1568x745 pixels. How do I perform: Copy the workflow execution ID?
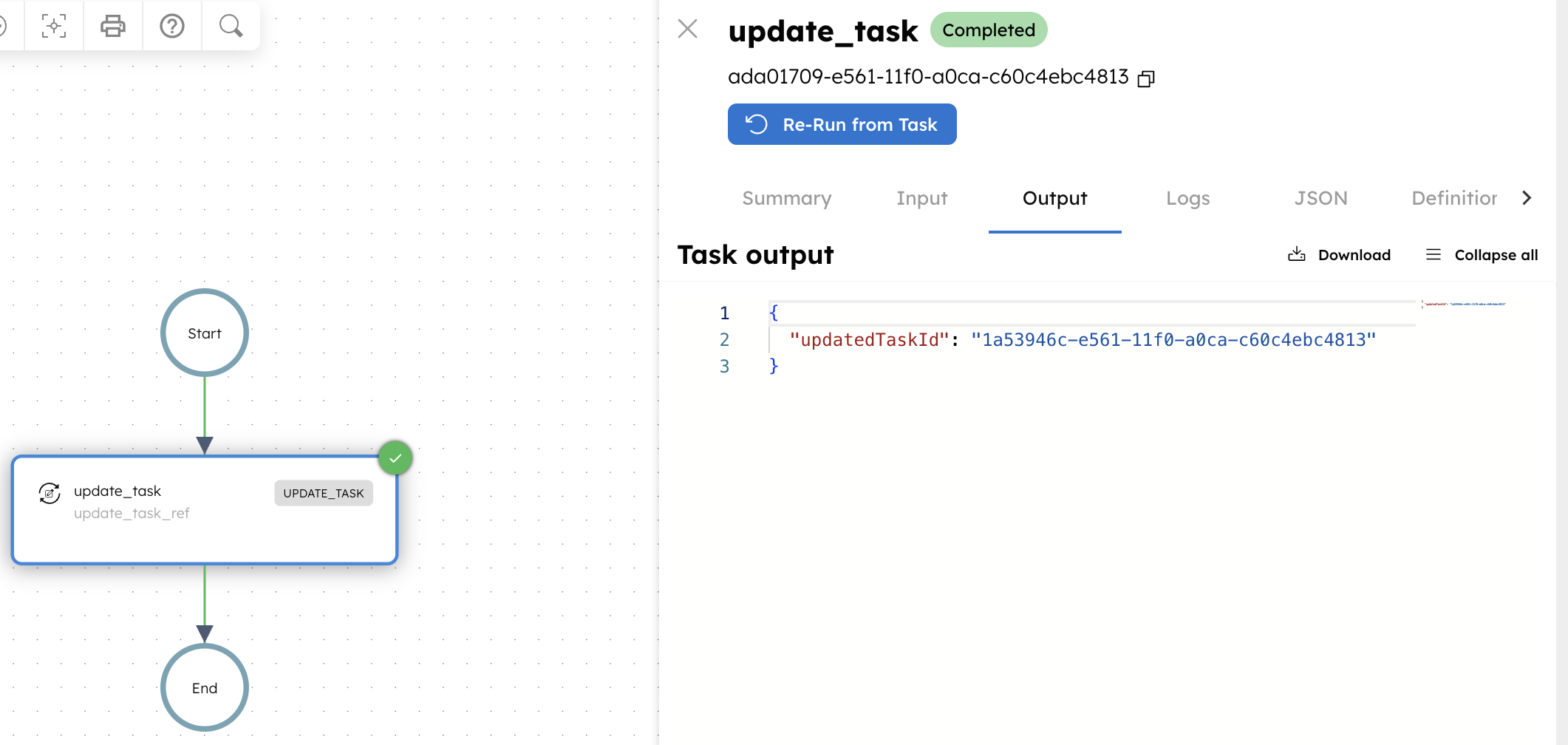tap(1146, 78)
